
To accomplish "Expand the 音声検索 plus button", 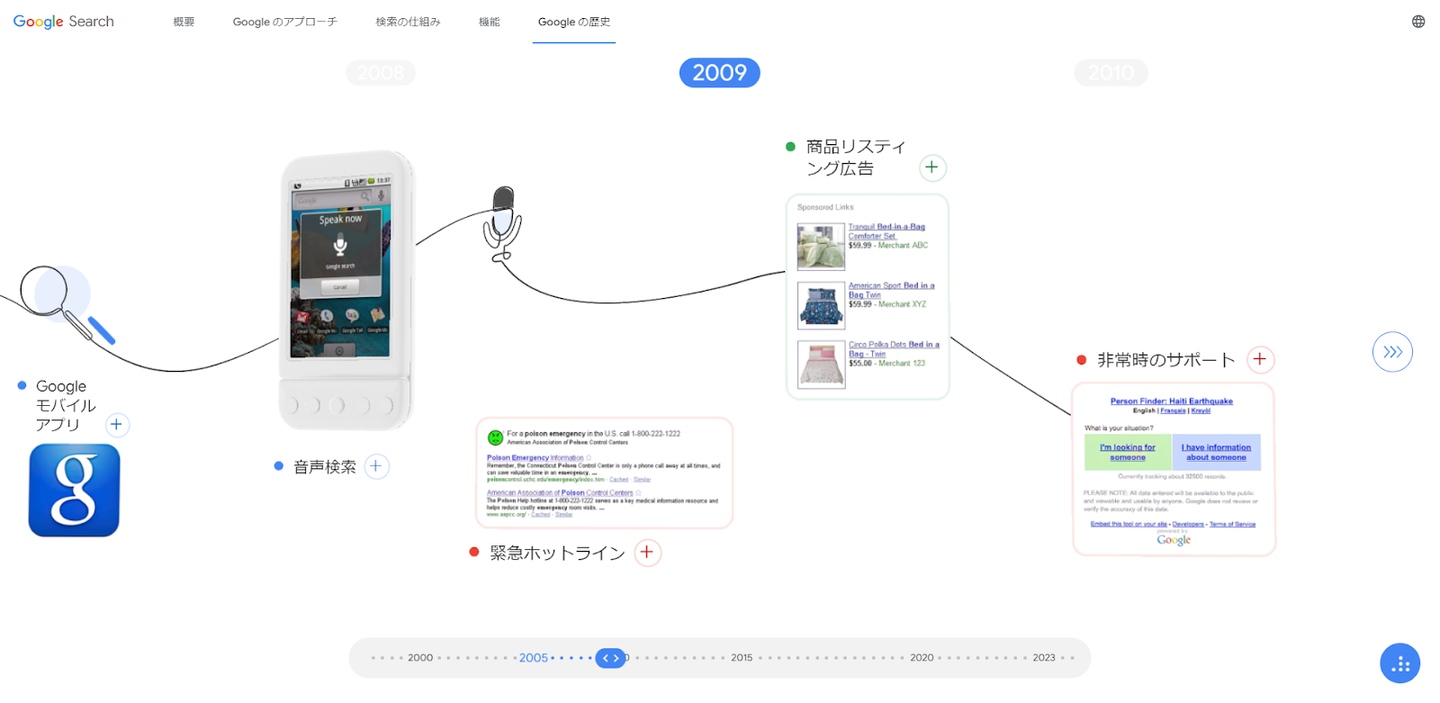I will (x=376, y=466).
